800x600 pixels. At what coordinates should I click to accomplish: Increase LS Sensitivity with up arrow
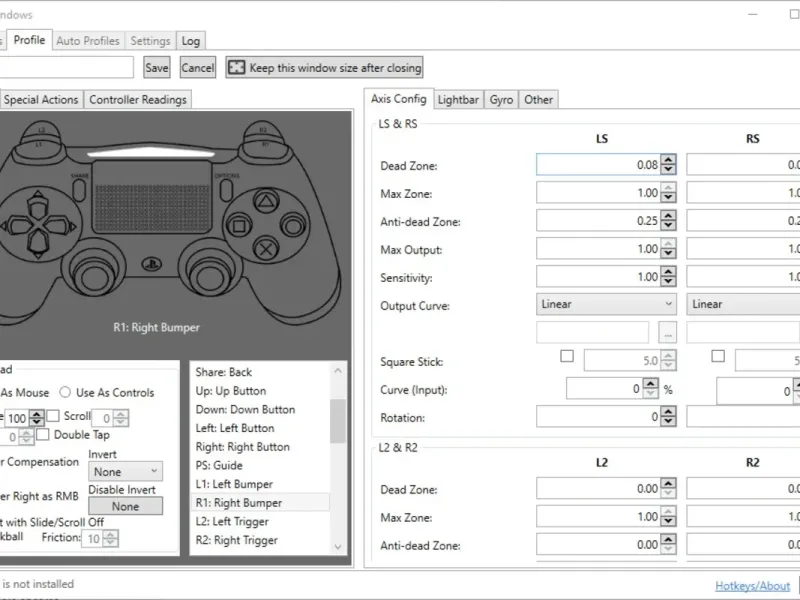pos(668,271)
